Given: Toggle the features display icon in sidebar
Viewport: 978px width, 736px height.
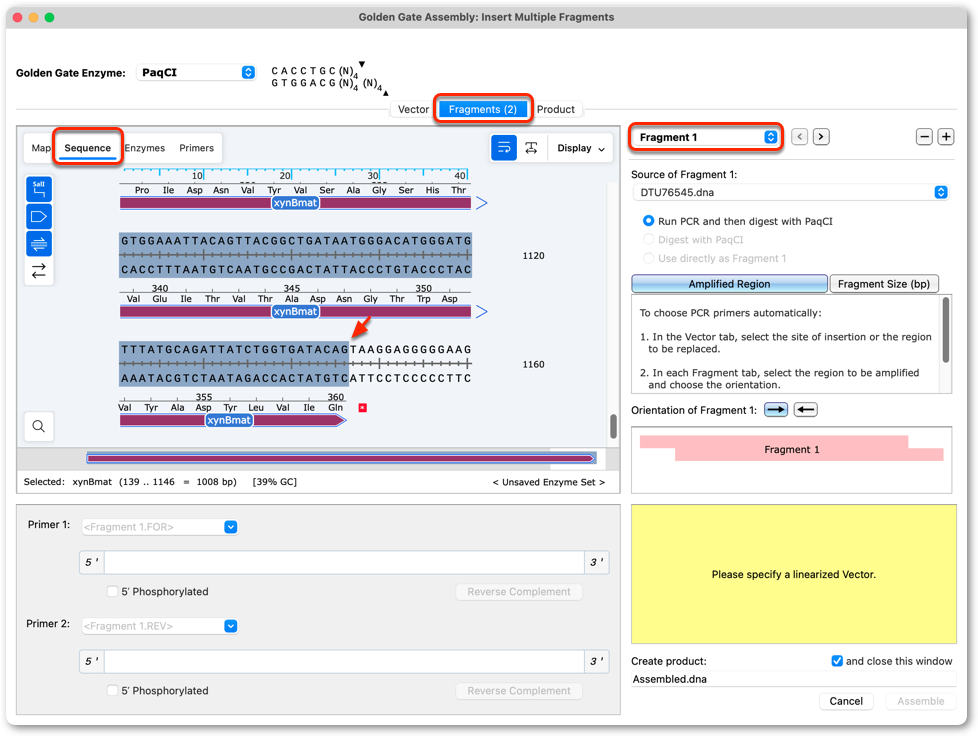Looking at the screenshot, I should pos(39,216).
